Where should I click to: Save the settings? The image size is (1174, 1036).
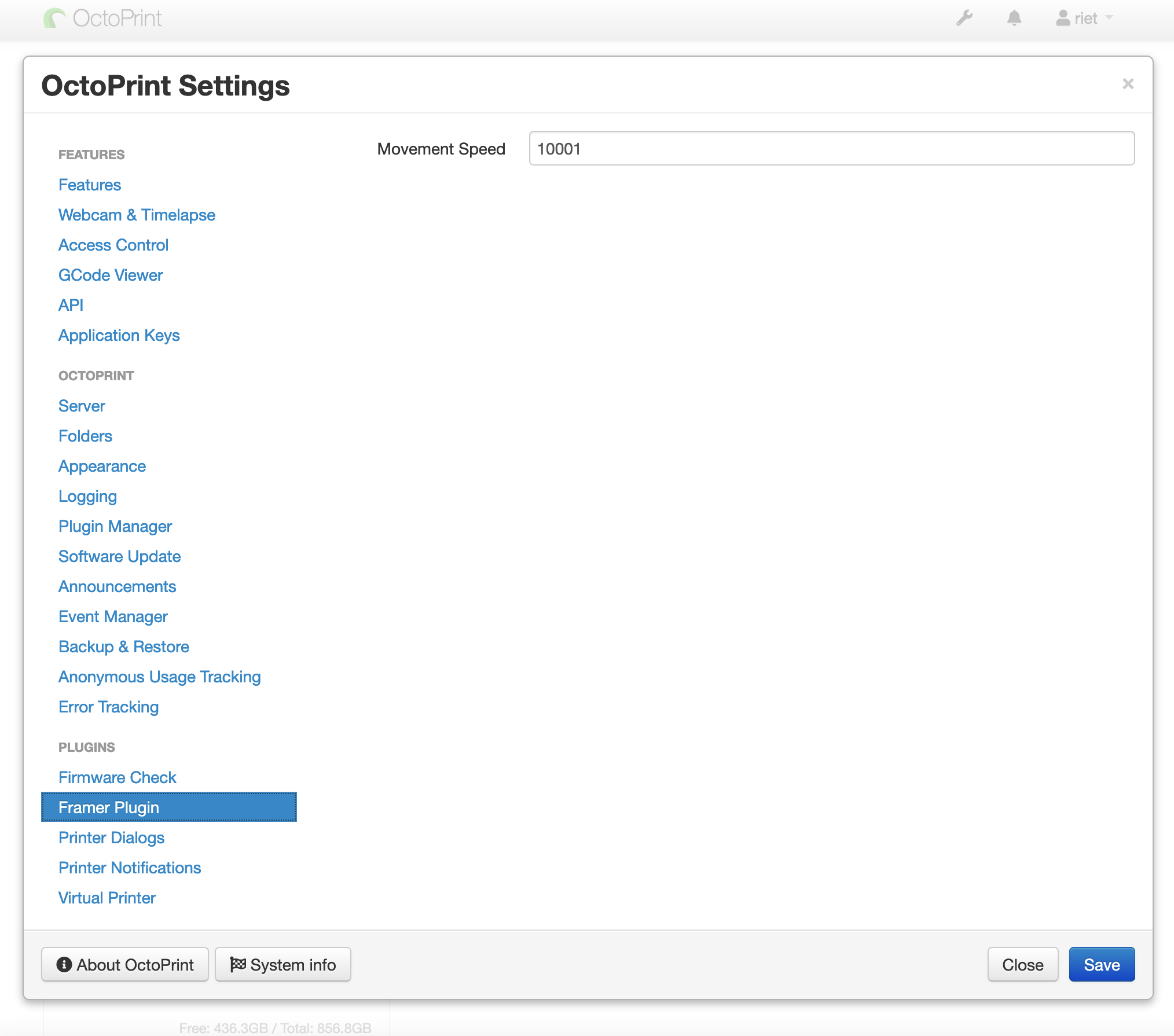(x=1102, y=965)
